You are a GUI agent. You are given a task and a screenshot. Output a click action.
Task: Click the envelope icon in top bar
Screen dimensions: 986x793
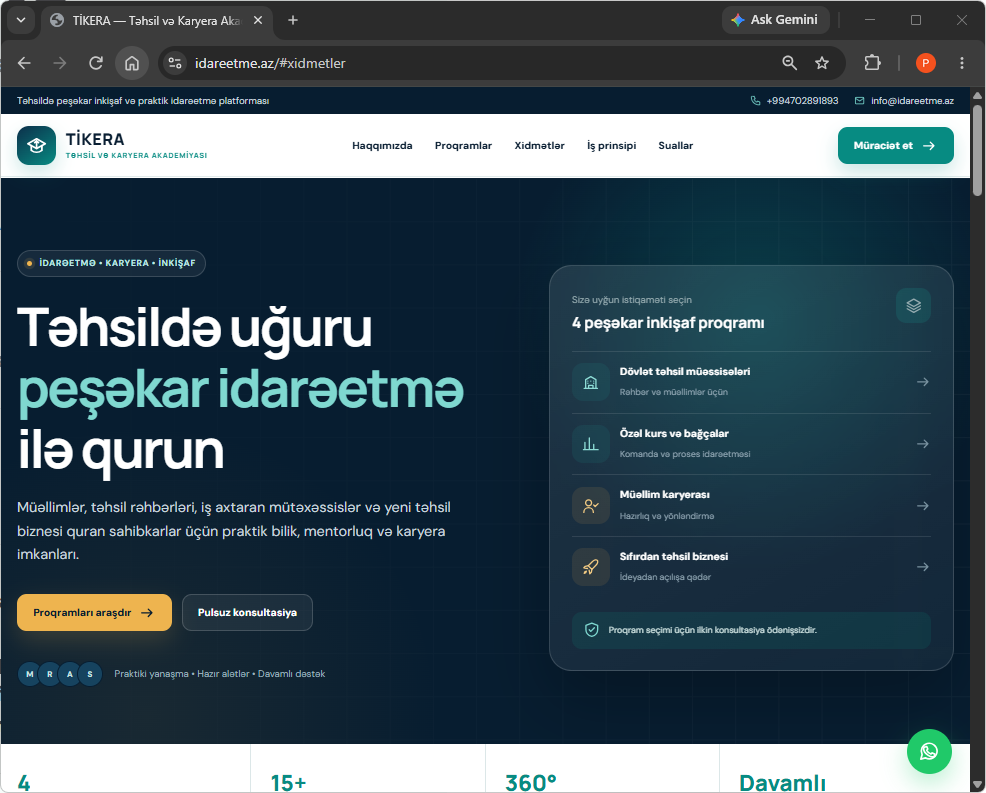(860, 101)
